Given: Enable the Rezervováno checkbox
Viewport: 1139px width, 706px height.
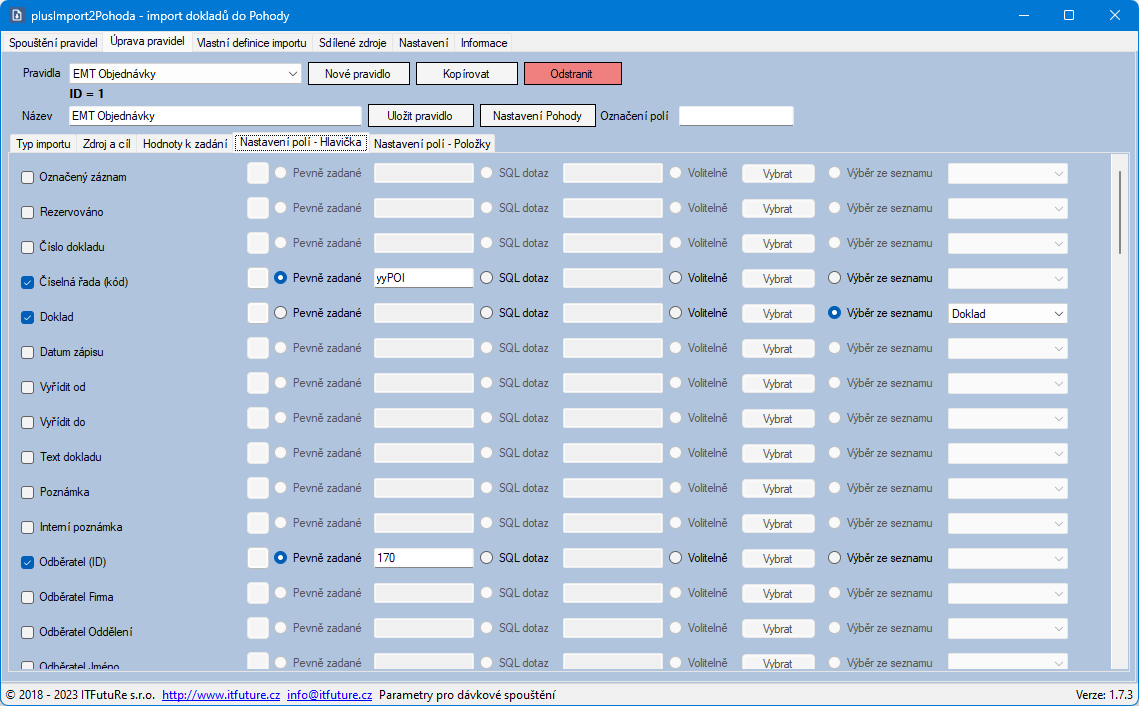Looking at the screenshot, I should pos(28,212).
